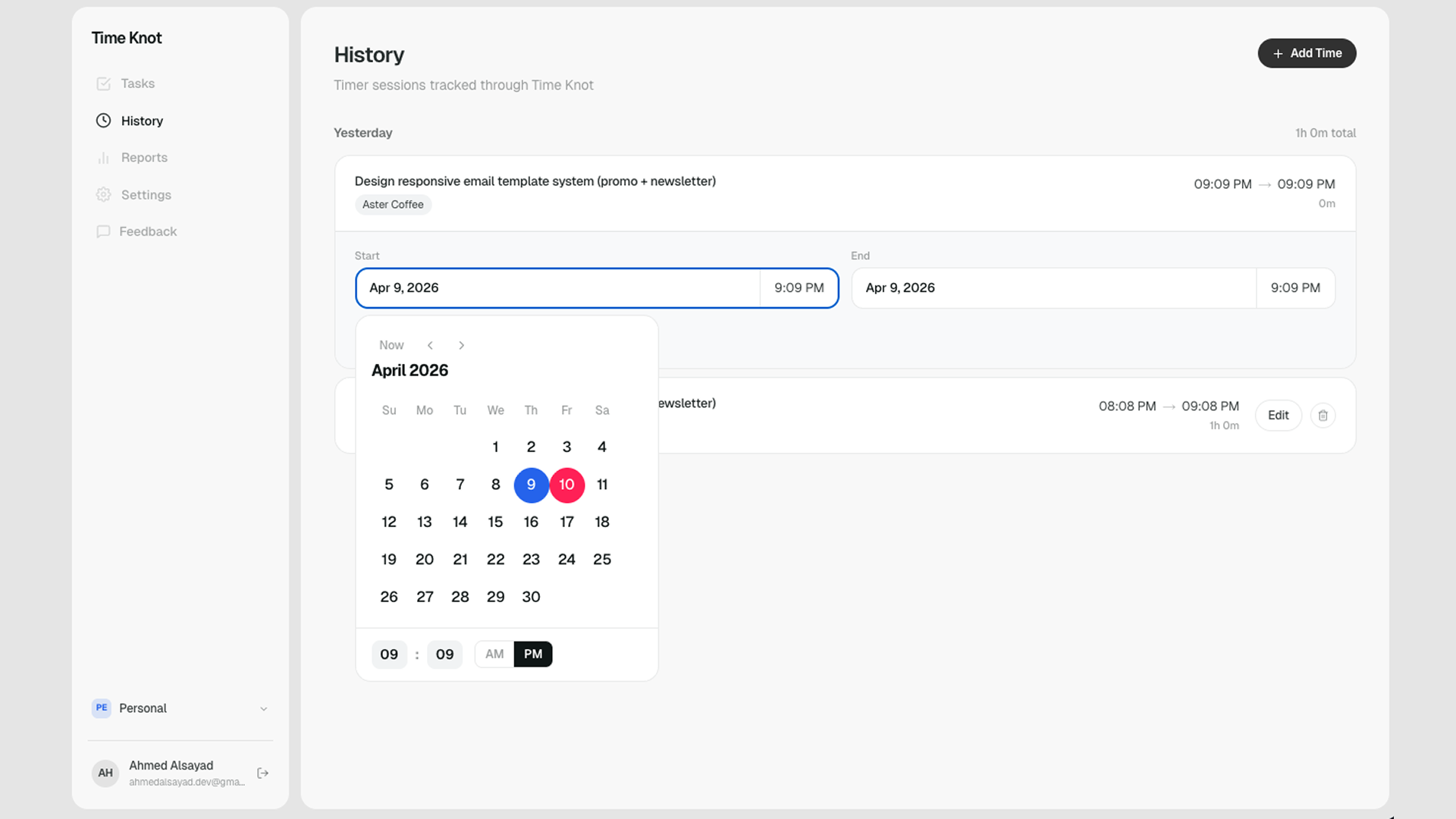
Task: Click the logout icon beside Ahmed Alsayad
Action: click(x=263, y=773)
